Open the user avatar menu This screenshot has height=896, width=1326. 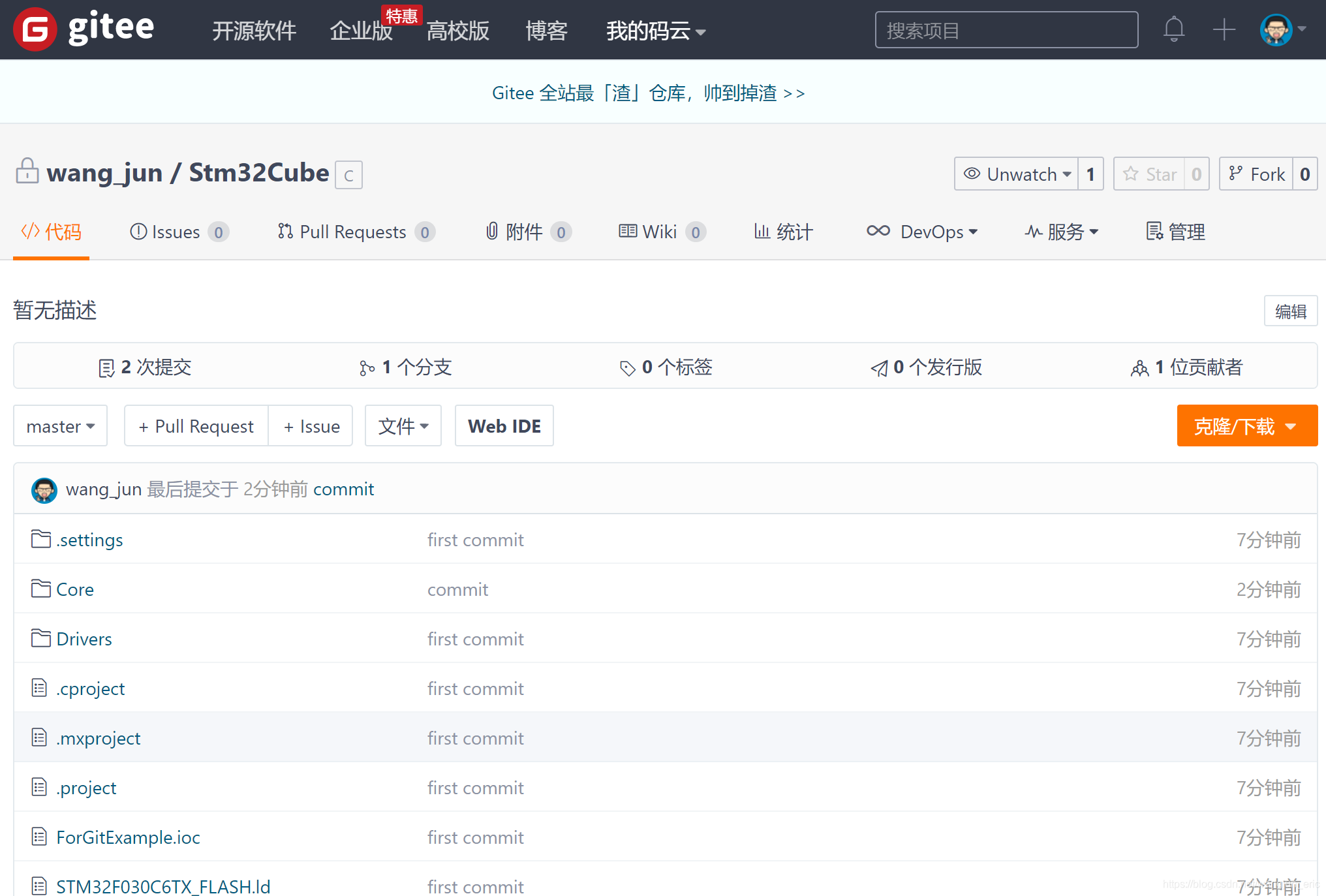click(x=1276, y=29)
